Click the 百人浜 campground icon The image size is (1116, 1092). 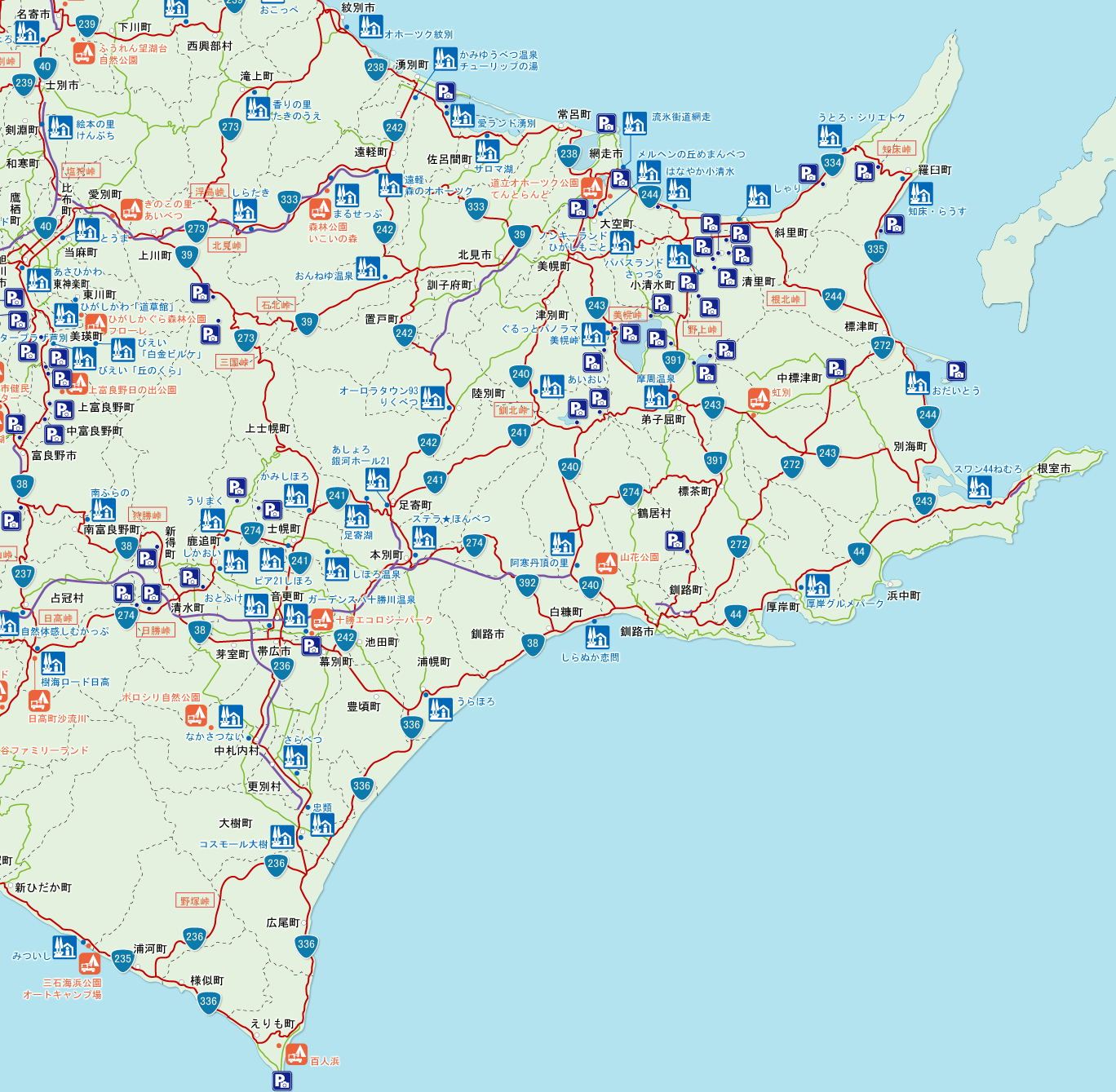(297, 1054)
